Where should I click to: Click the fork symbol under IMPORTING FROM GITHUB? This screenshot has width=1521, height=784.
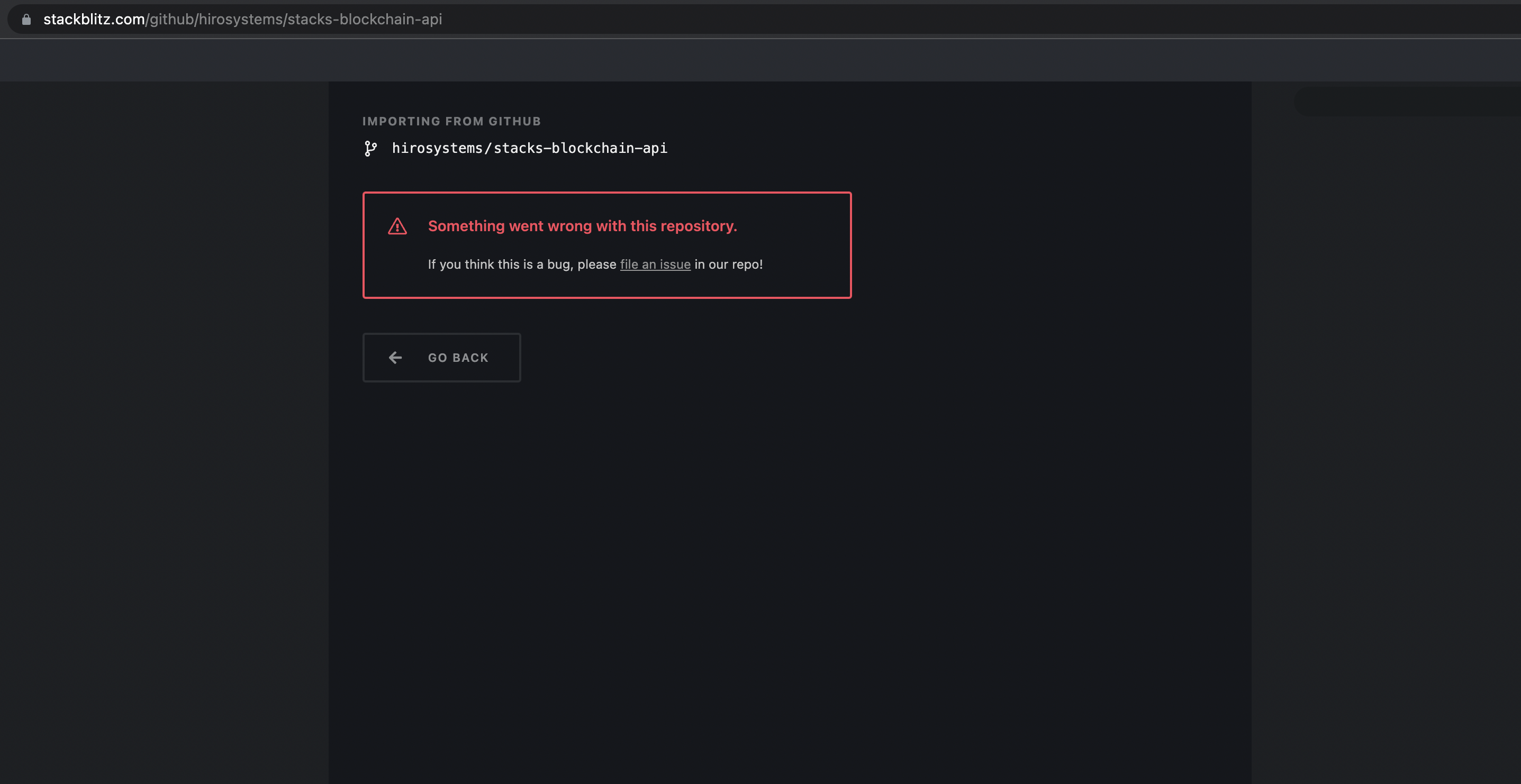point(371,148)
